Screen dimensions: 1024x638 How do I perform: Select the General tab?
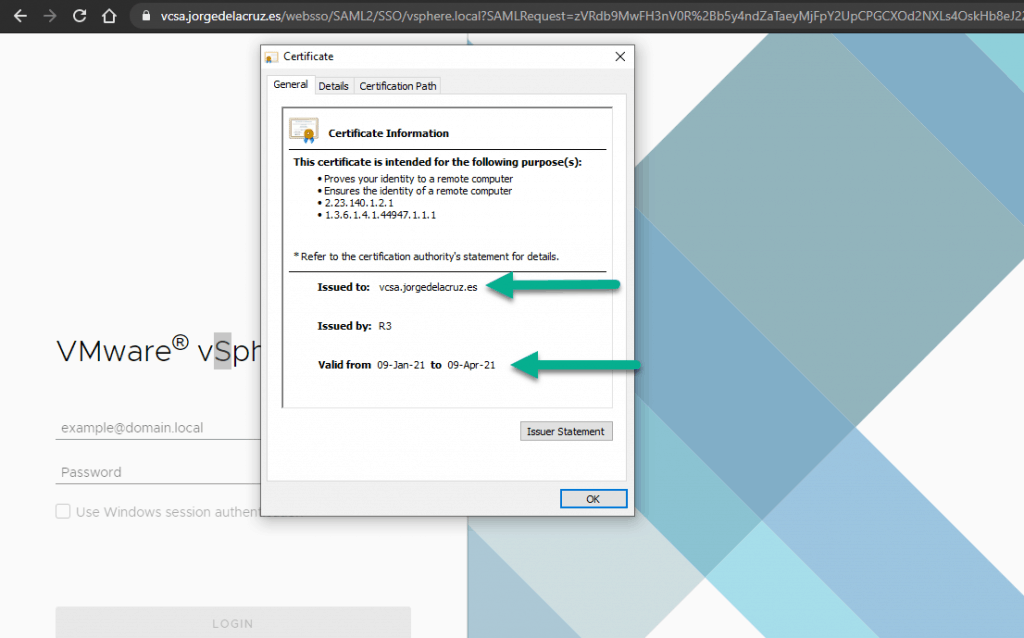291,85
